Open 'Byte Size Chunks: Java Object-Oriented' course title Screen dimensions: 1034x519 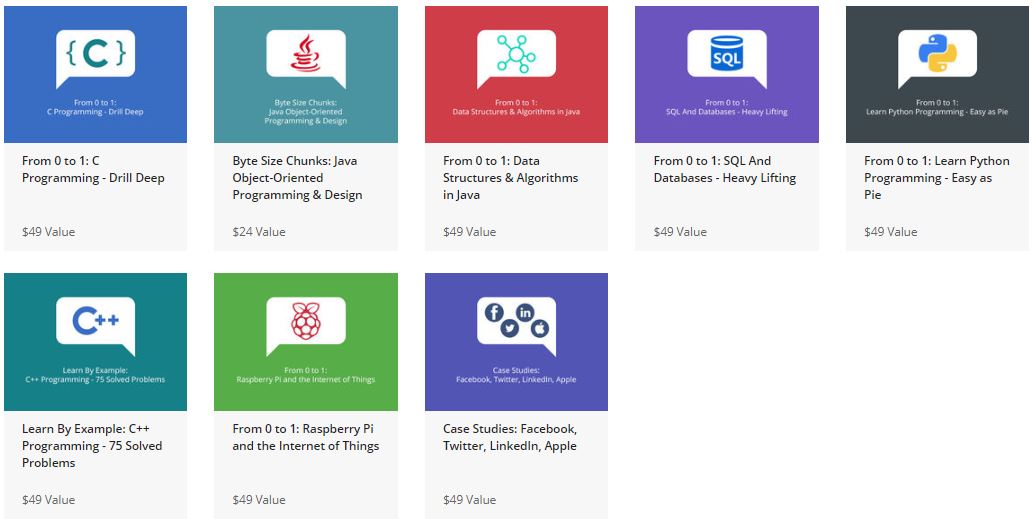[297, 178]
